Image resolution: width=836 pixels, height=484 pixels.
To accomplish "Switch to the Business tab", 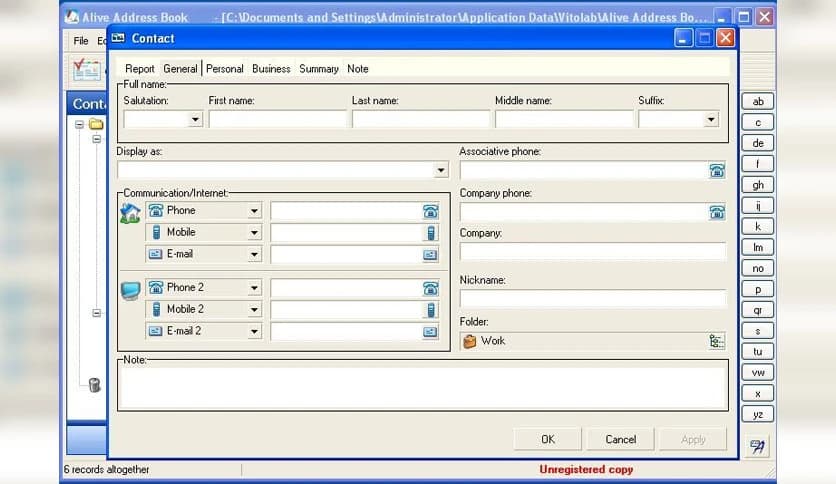I will 271,69.
